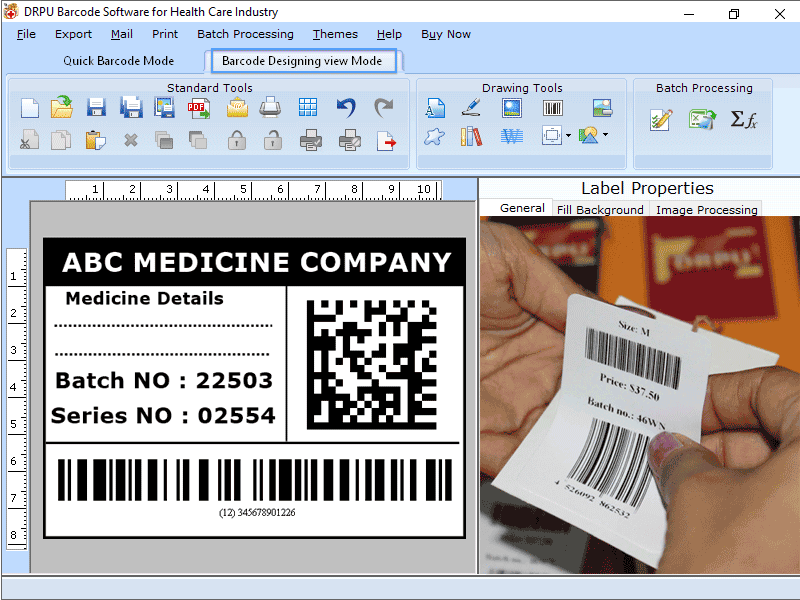Click the vertical ruler beside the canvas
Image resolution: width=800 pixels, height=600 pixels.
[x=16, y=399]
